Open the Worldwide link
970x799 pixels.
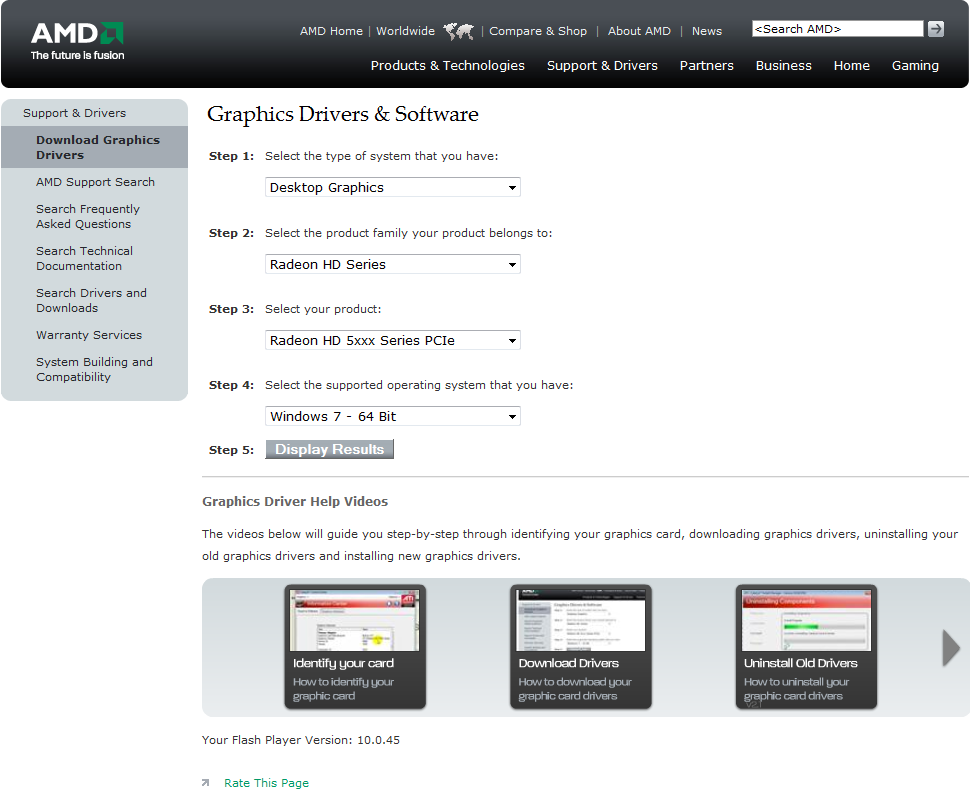point(405,31)
